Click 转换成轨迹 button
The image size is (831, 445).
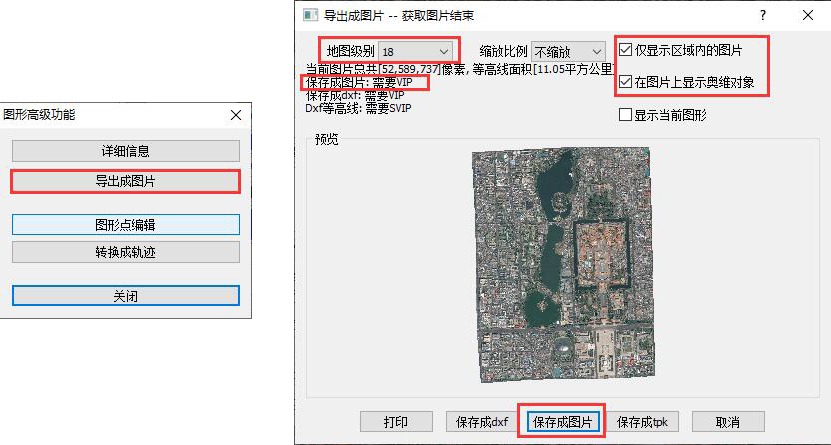click(x=125, y=251)
